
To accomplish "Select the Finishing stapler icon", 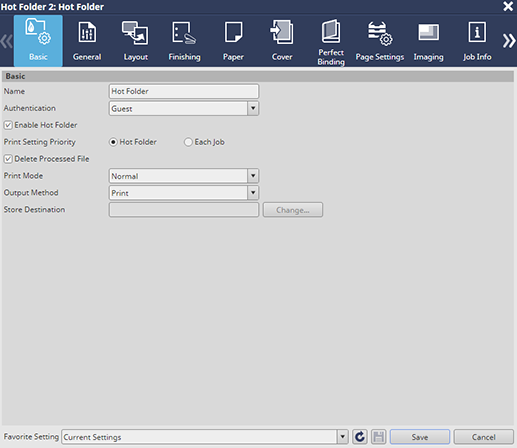I will pyautogui.click(x=184, y=33).
